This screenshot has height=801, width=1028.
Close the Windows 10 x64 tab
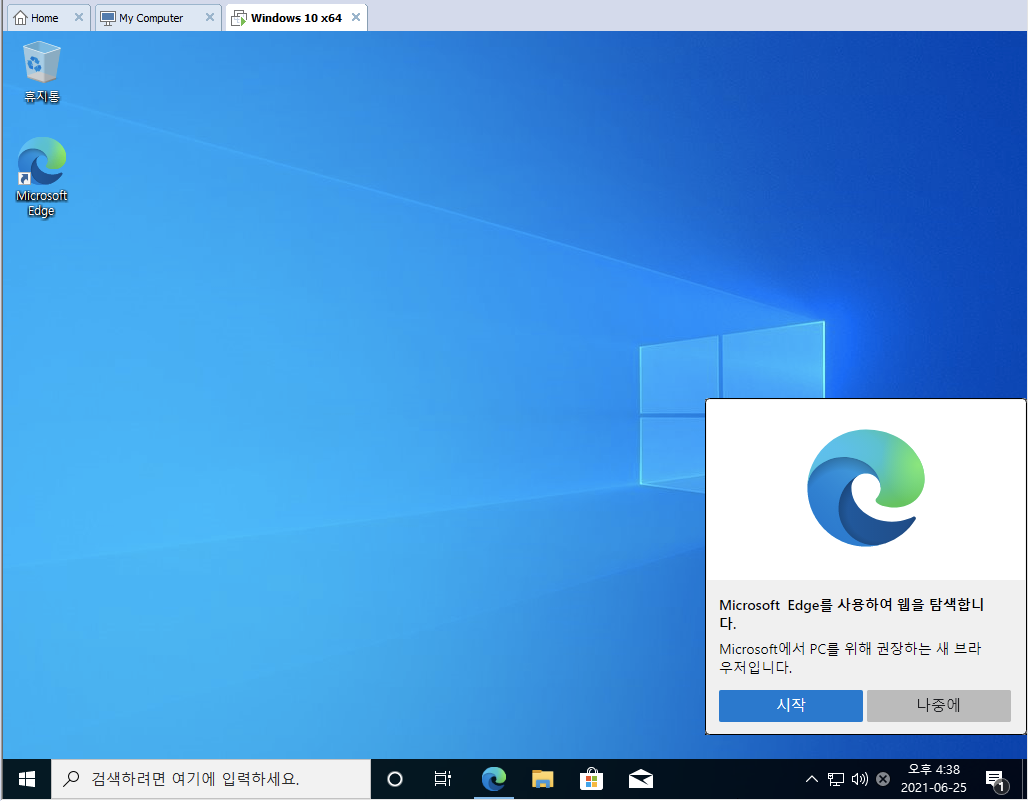point(356,17)
